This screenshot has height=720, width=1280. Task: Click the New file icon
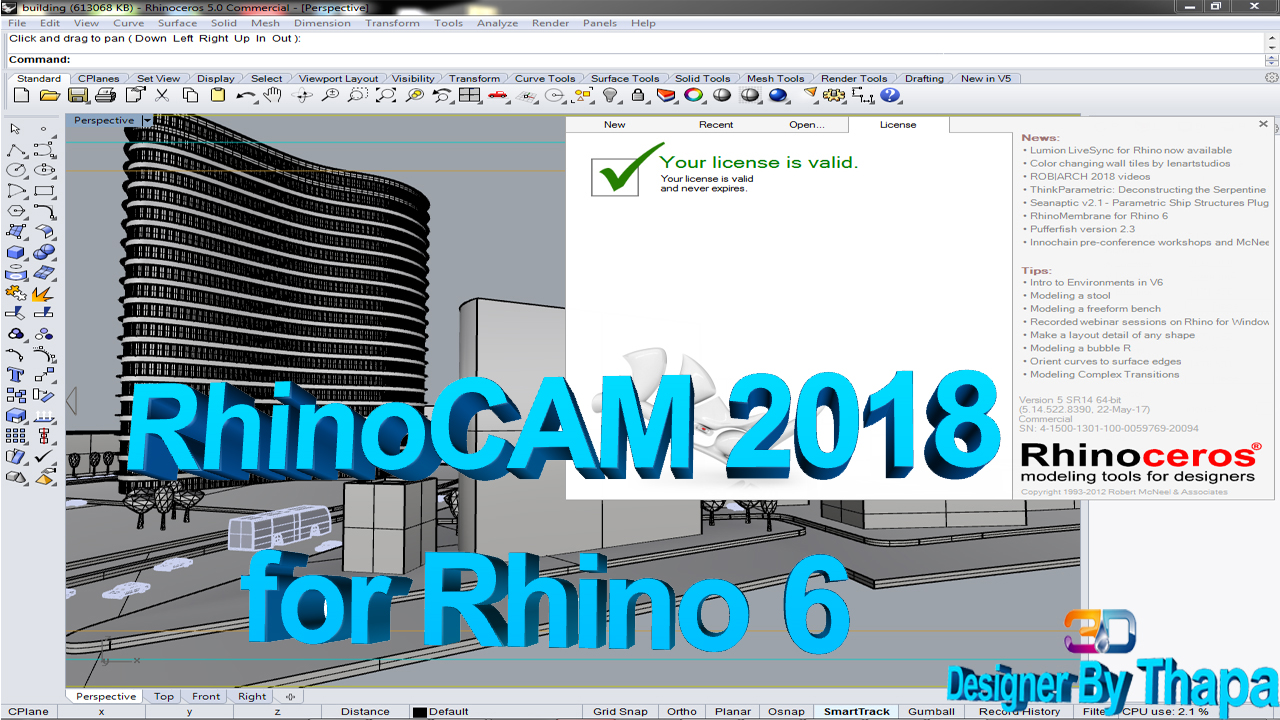click(22, 96)
